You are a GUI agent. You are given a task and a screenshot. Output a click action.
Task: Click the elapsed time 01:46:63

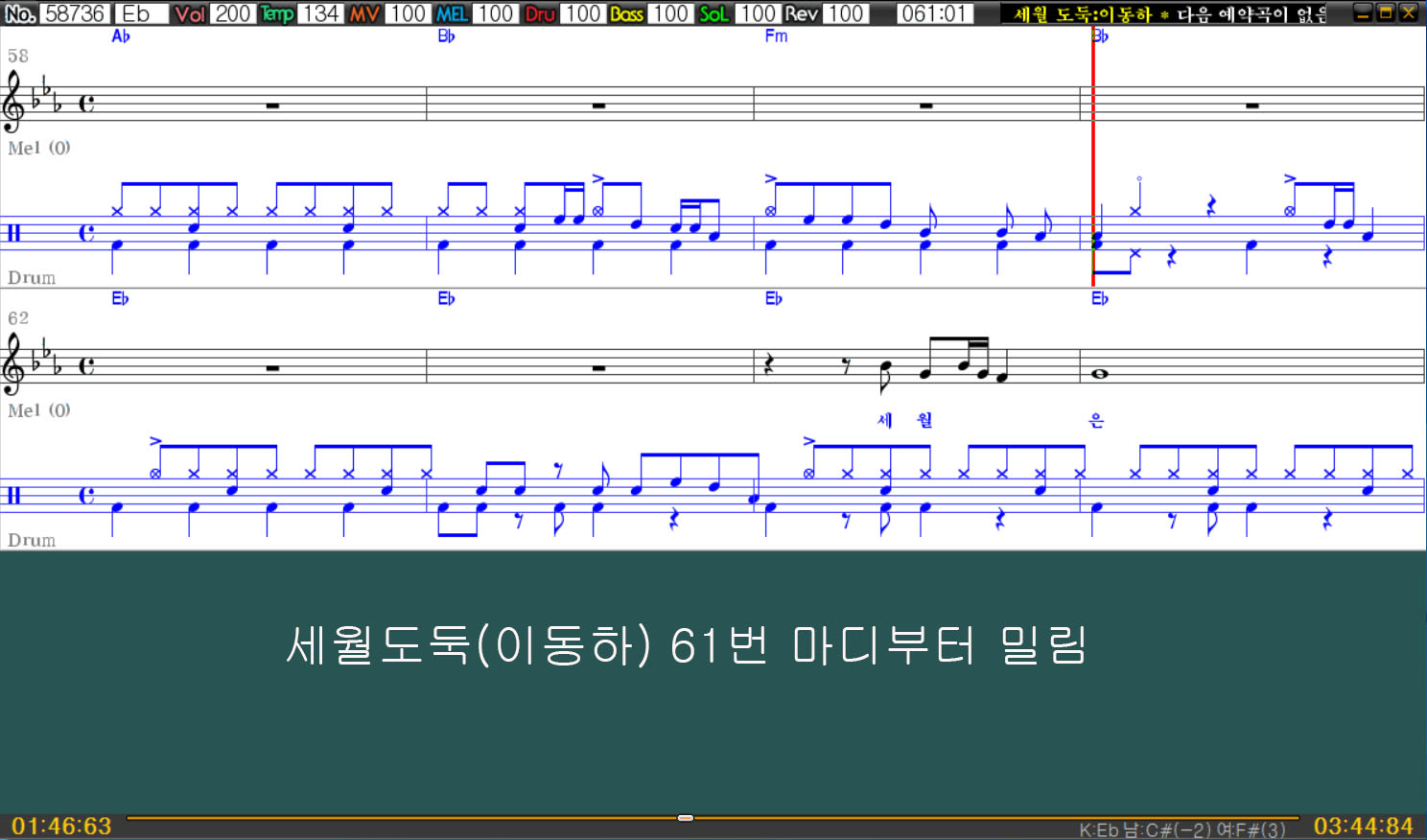(x=62, y=826)
